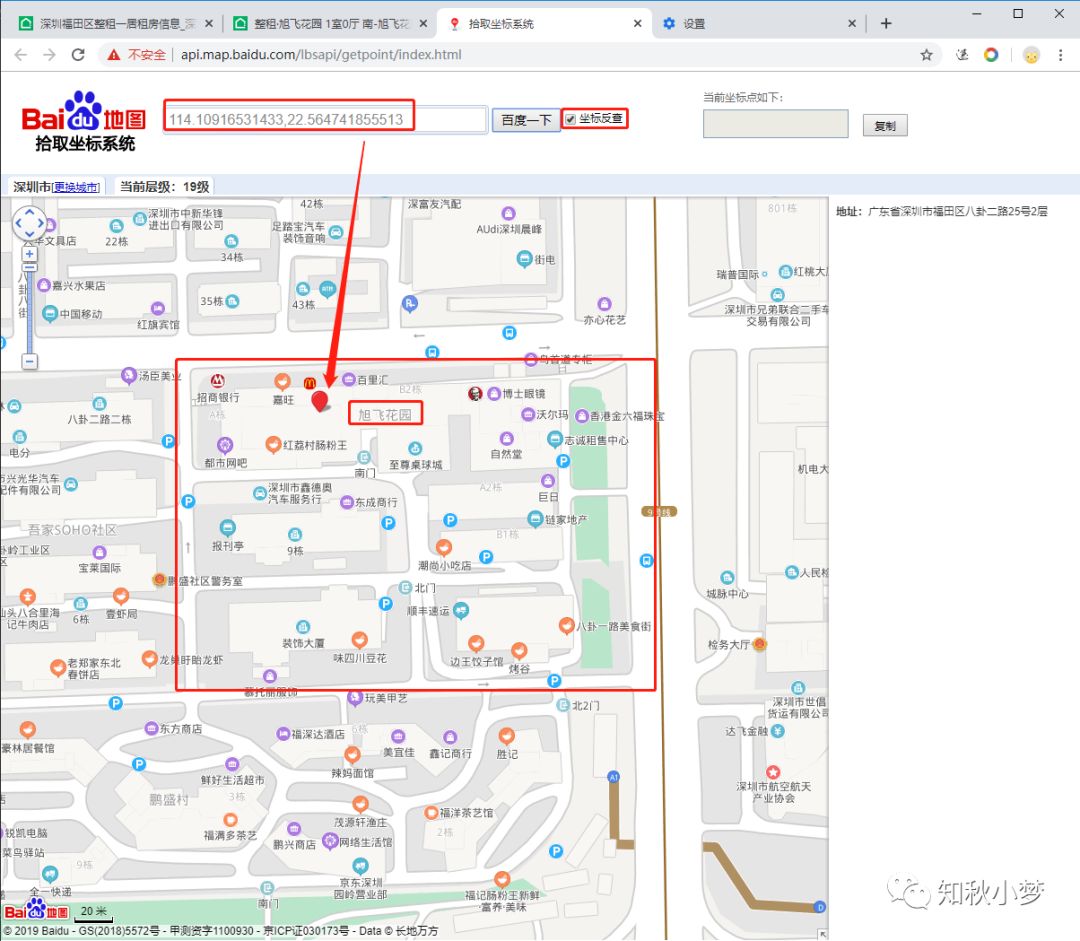Screen dimensions: 1080x941
Task: Click the 潮尚小吃店 restaurant icon
Action: 444,548
